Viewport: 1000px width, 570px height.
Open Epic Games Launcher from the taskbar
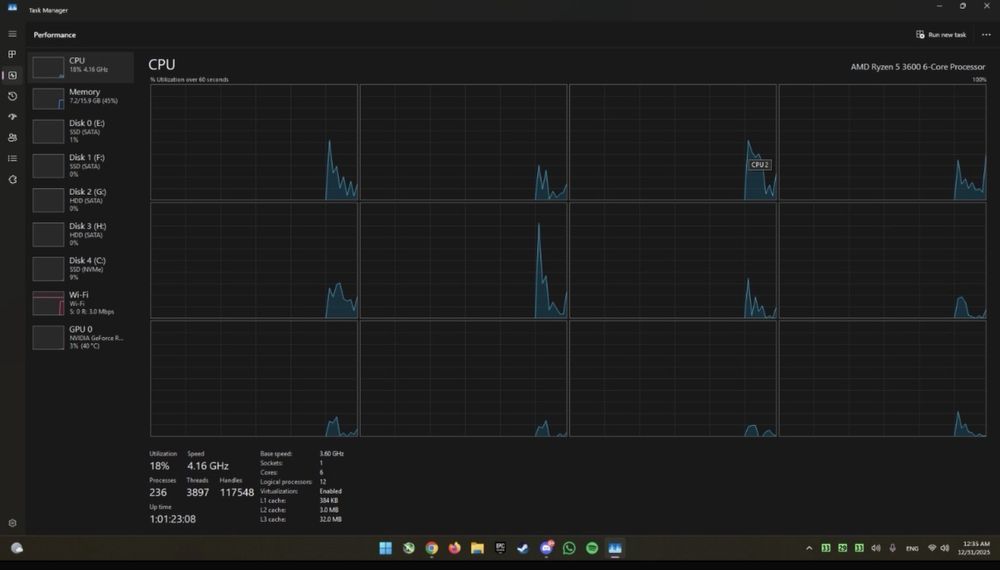point(500,548)
